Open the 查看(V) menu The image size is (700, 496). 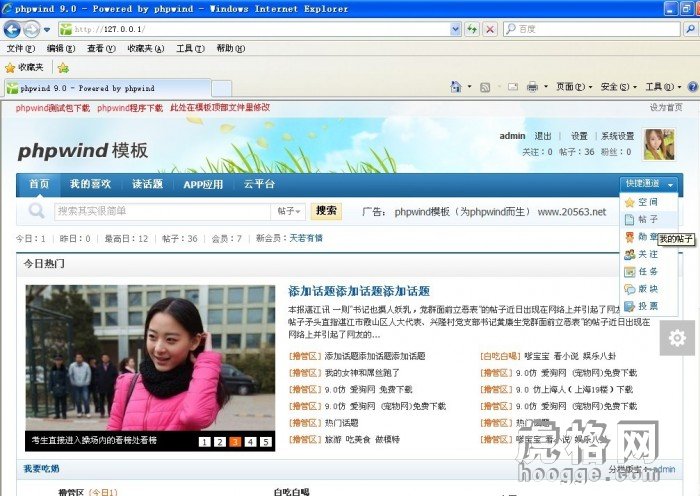101,48
